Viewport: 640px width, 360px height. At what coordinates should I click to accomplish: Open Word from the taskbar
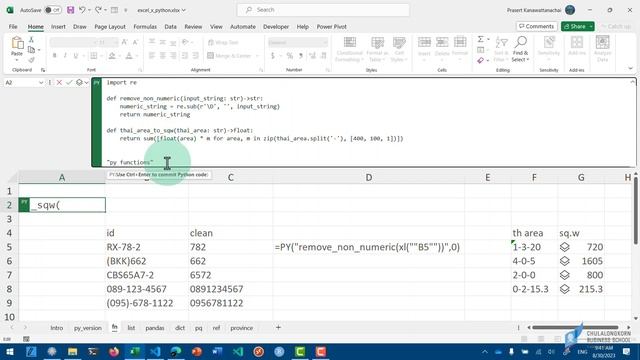pyautogui.click(x=217, y=351)
